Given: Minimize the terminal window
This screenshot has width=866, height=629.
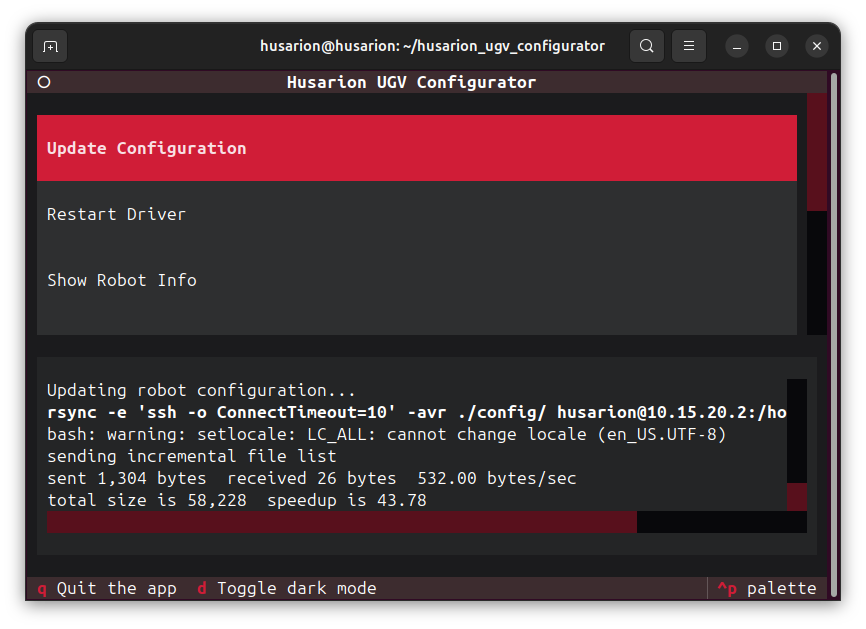Looking at the screenshot, I should 737,46.
